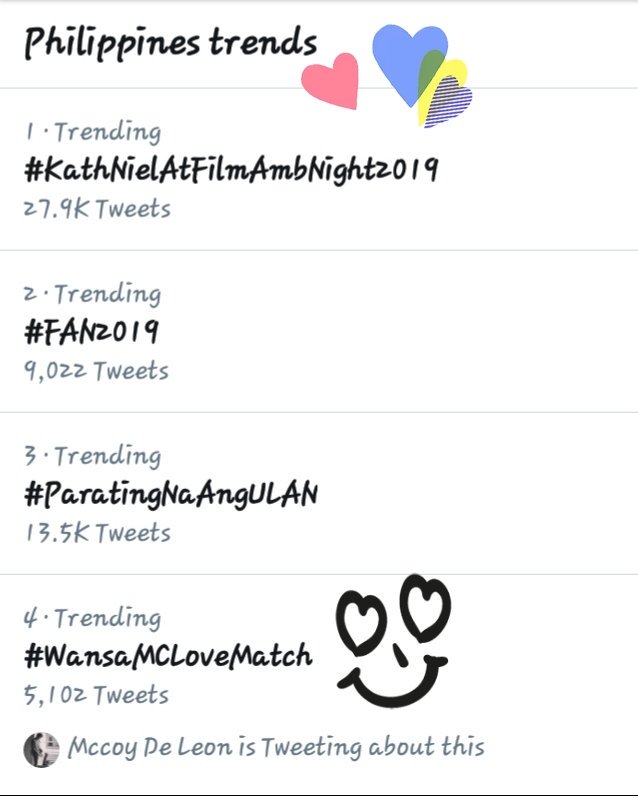Click the smile curve of the doodle
Screen dimensions: 638x796
point(392,680)
